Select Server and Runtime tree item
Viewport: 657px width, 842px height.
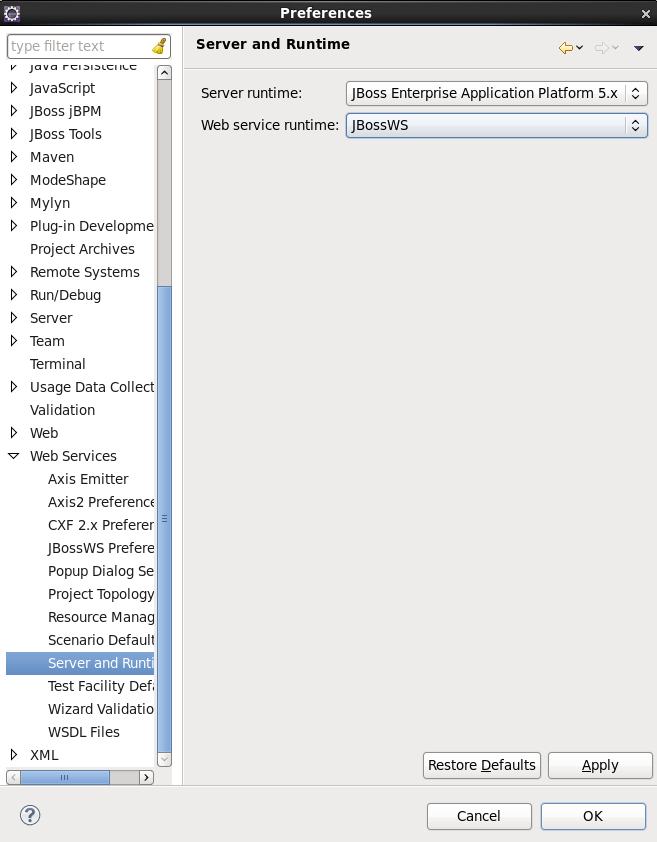[x=80, y=663]
